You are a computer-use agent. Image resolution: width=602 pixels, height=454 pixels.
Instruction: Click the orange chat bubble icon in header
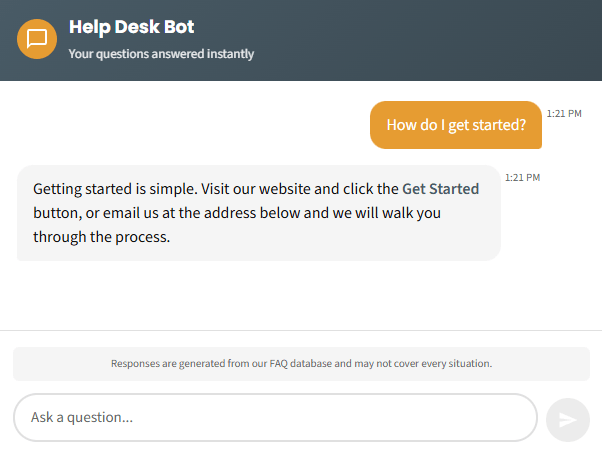pos(37,39)
